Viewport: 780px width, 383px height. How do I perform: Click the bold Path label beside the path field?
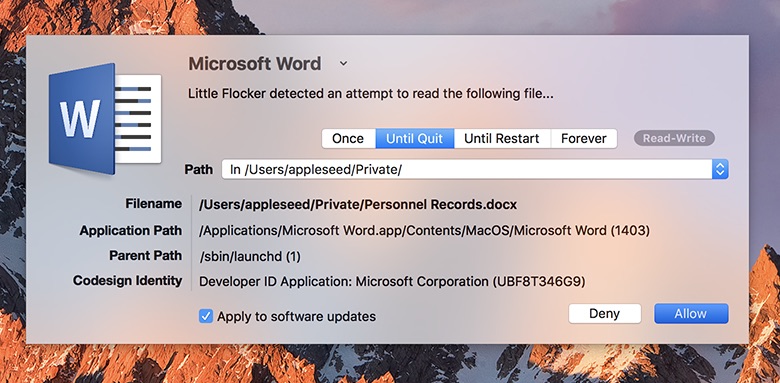tap(198, 170)
